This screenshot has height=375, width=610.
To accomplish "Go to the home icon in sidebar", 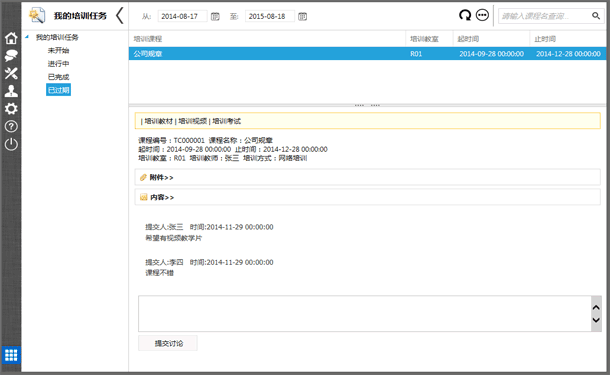I will pyautogui.click(x=11, y=38).
